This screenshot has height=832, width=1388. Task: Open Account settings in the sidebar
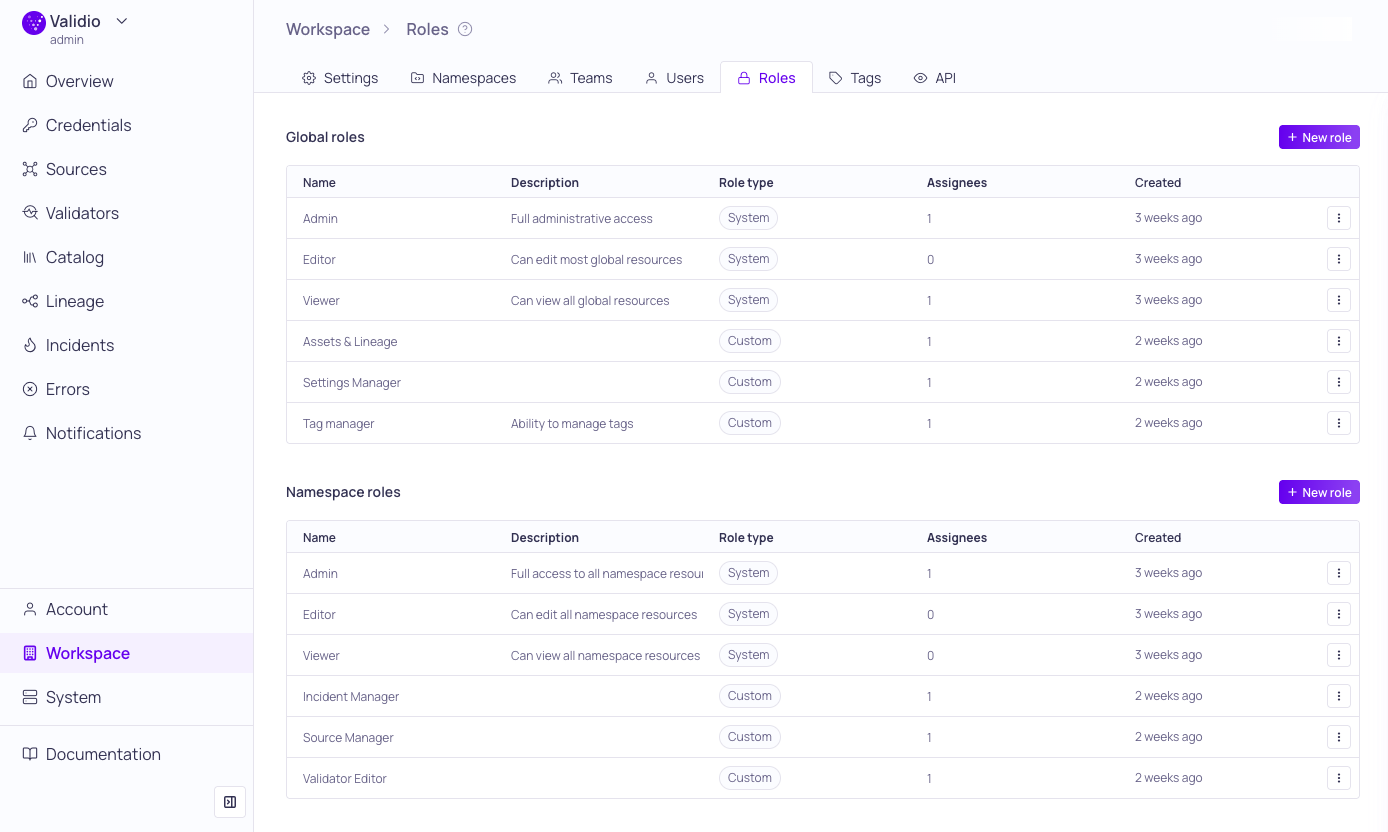126,609
